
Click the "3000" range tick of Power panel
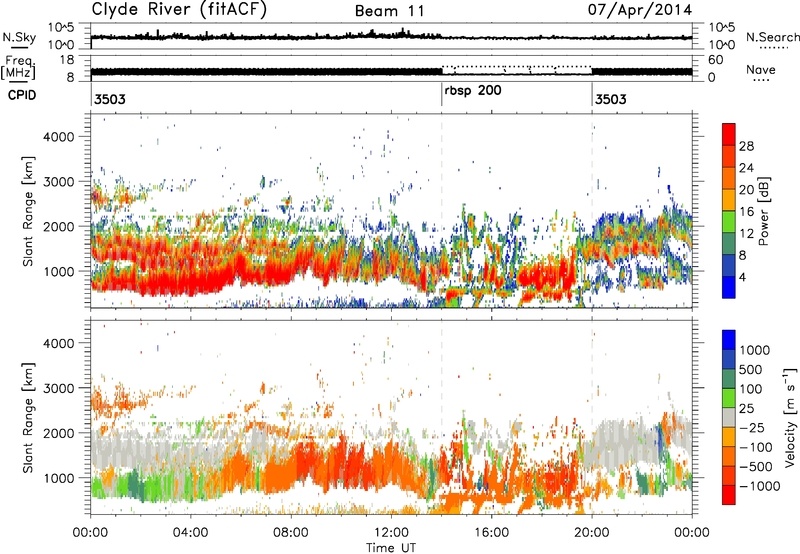(59, 182)
